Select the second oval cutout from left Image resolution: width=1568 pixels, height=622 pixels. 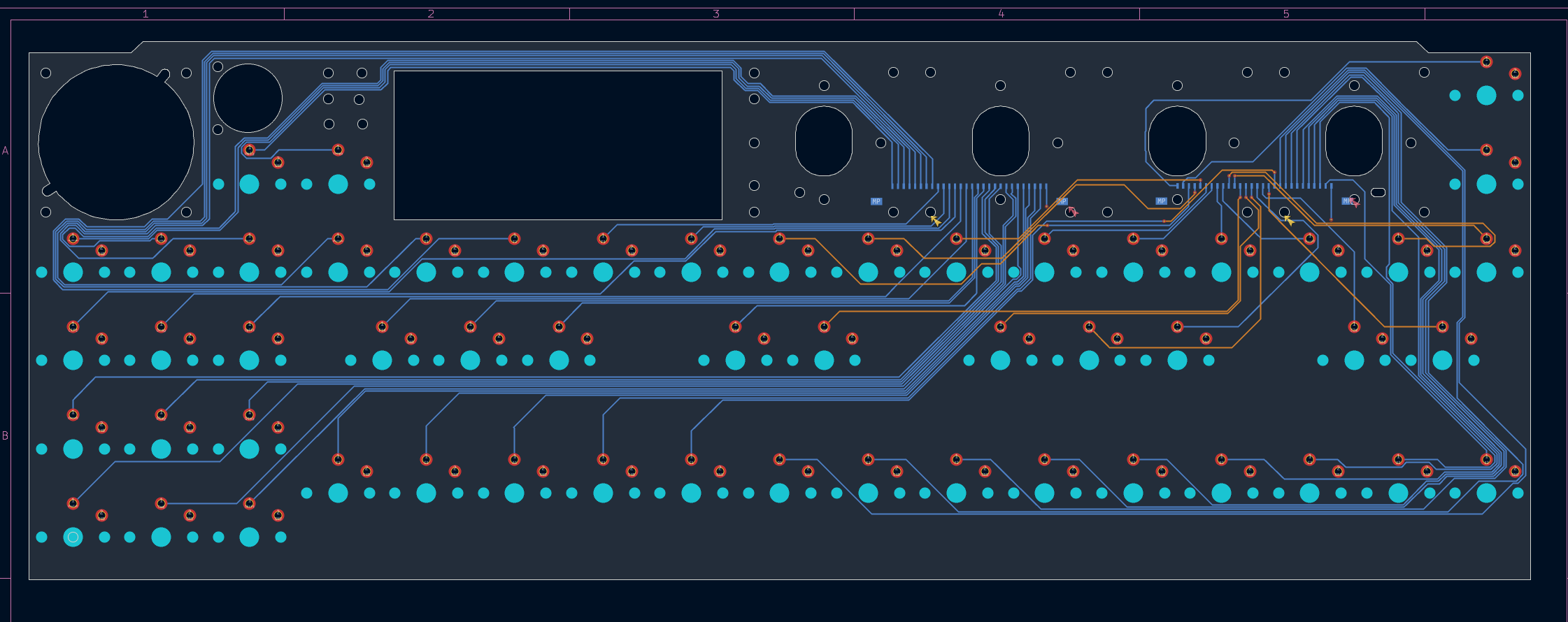(1000, 140)
